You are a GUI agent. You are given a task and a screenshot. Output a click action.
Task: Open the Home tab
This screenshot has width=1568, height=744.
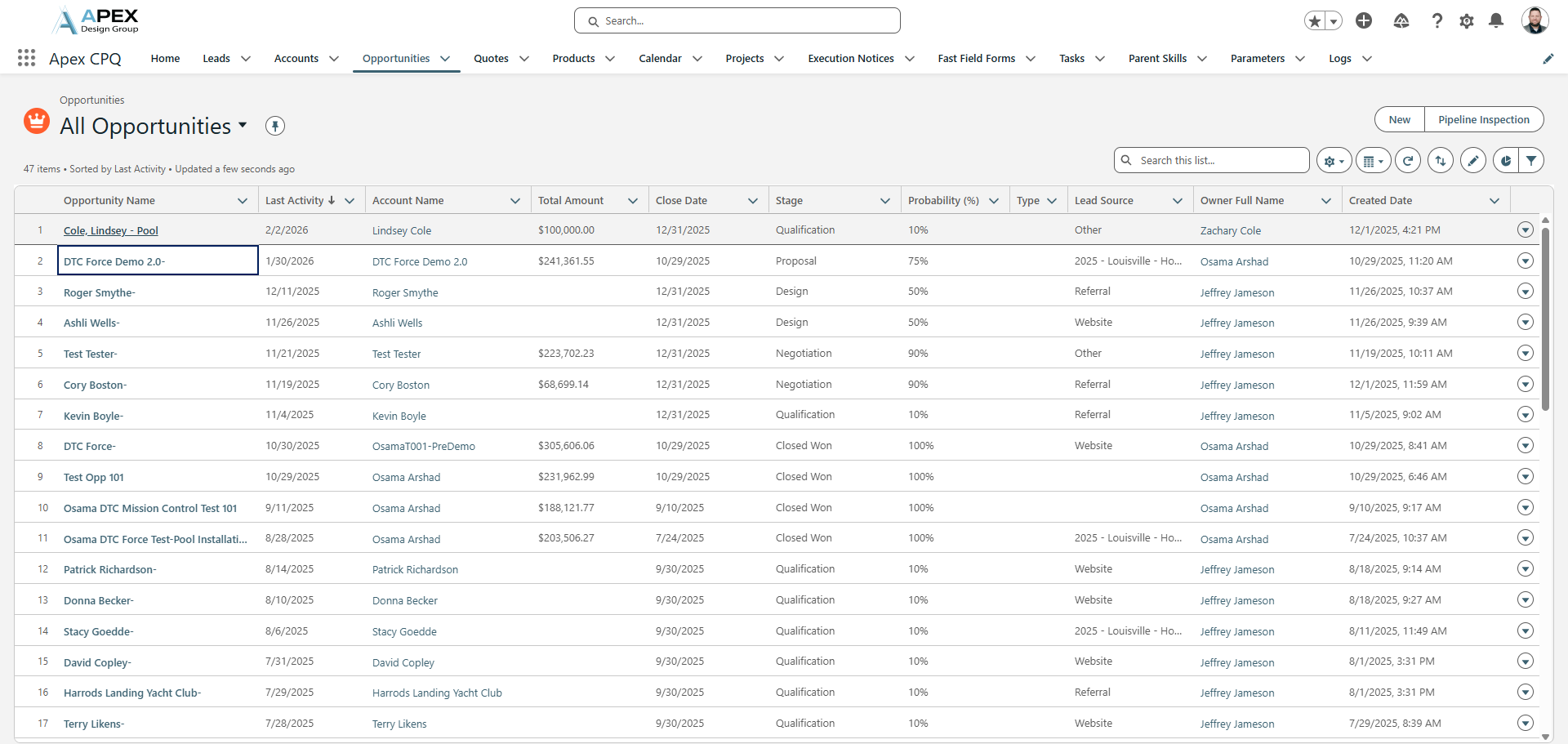click(x=165, y=59)
